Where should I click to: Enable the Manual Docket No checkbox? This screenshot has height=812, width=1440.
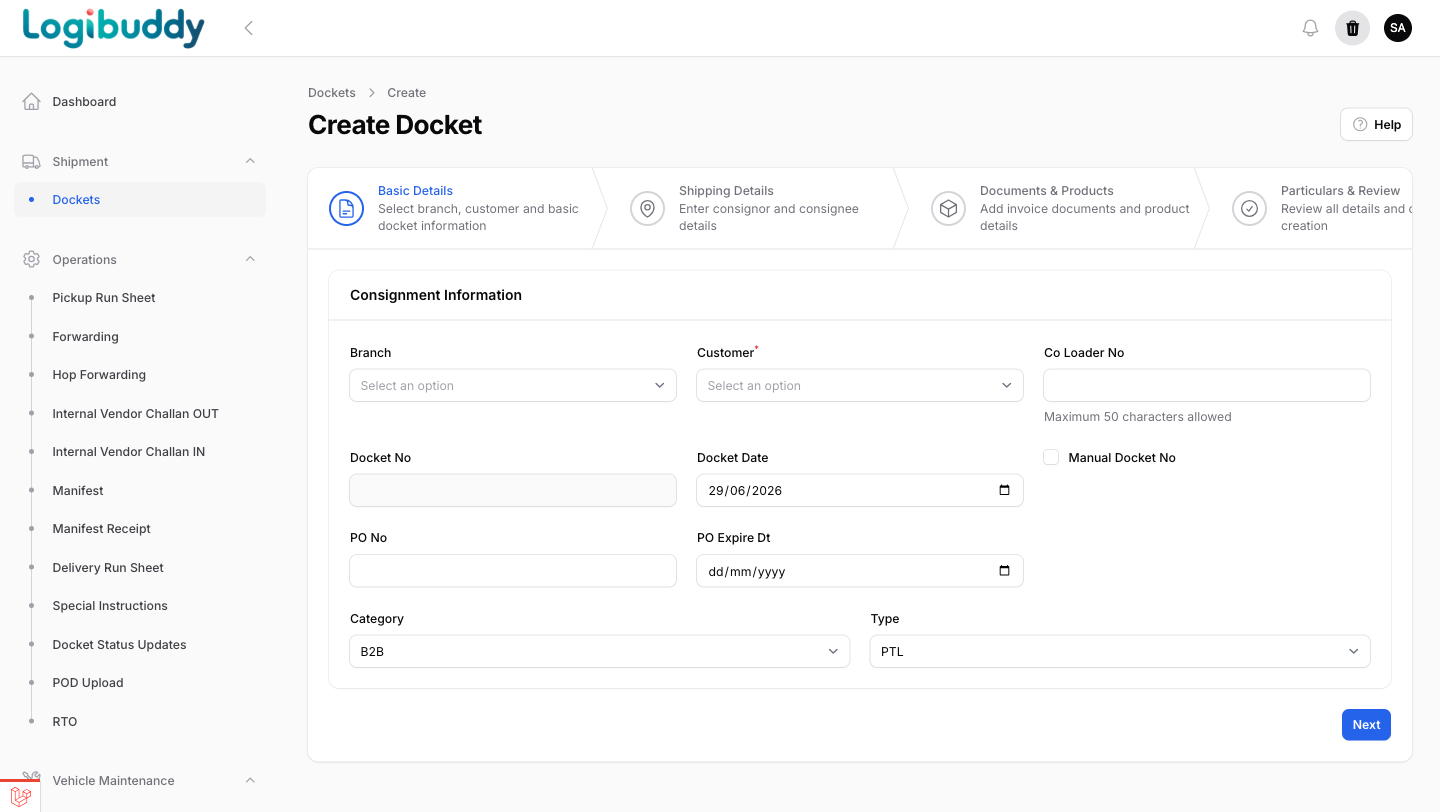[1051, 457]
